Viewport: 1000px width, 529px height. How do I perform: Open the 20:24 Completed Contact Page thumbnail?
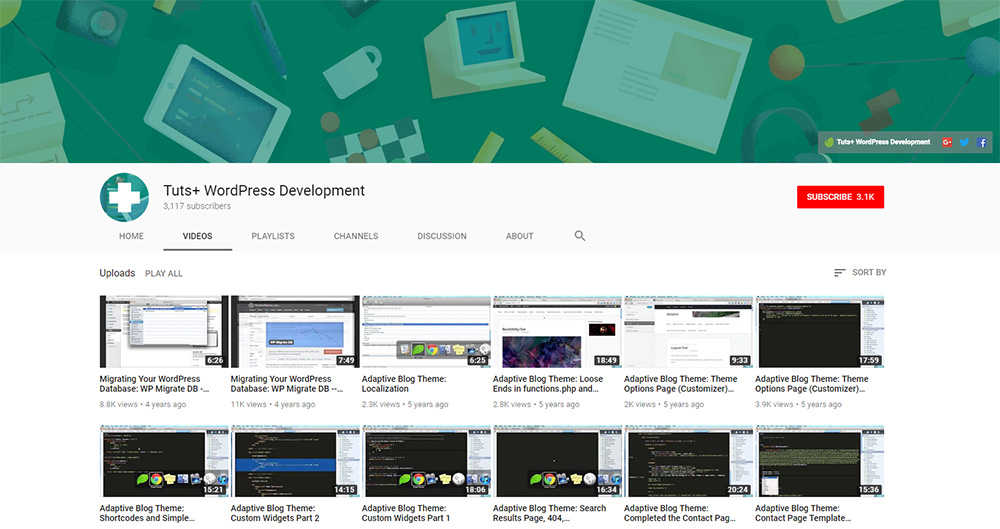click(x=688, y=461)
